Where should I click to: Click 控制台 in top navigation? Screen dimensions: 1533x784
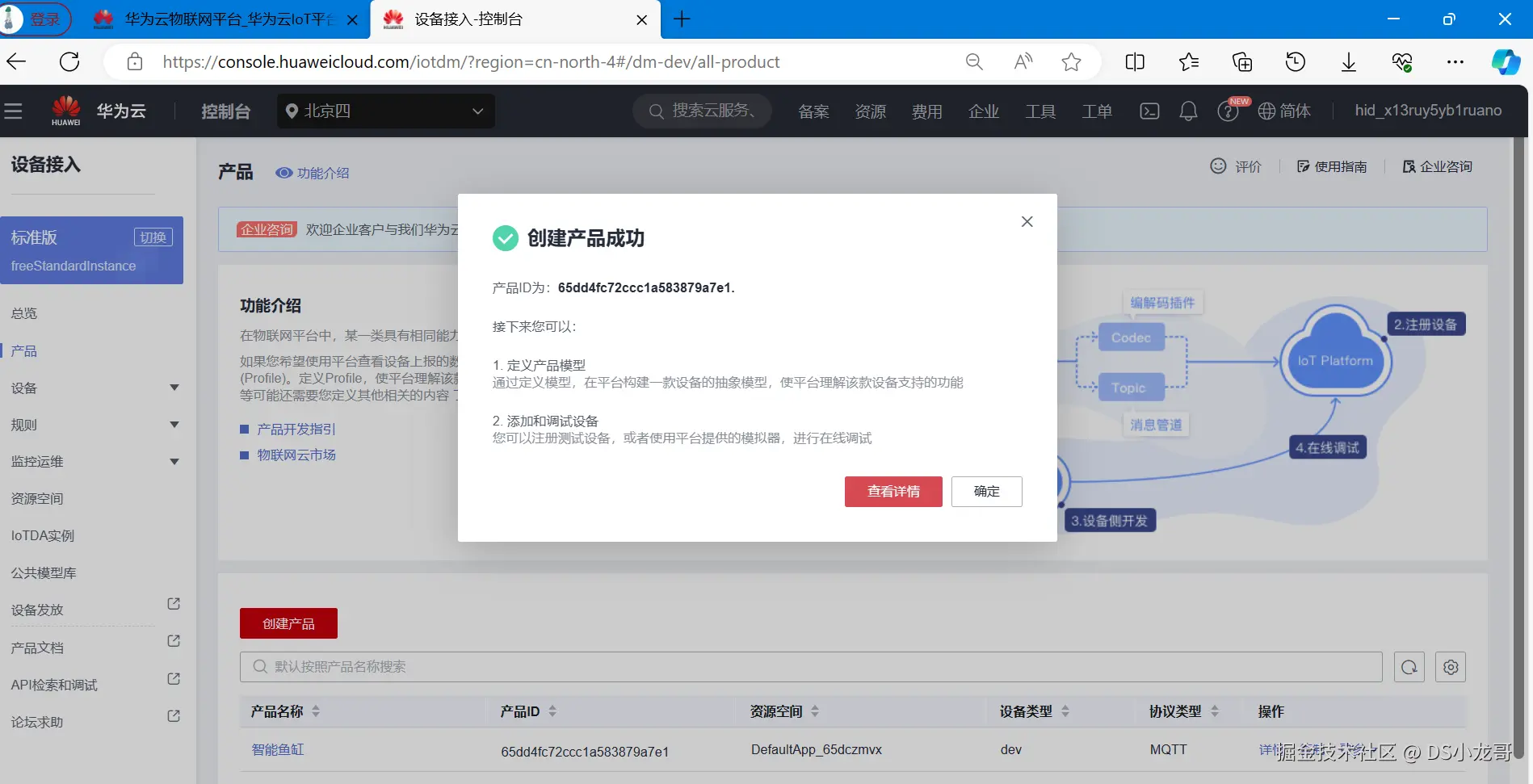click(x=226, y=111)
